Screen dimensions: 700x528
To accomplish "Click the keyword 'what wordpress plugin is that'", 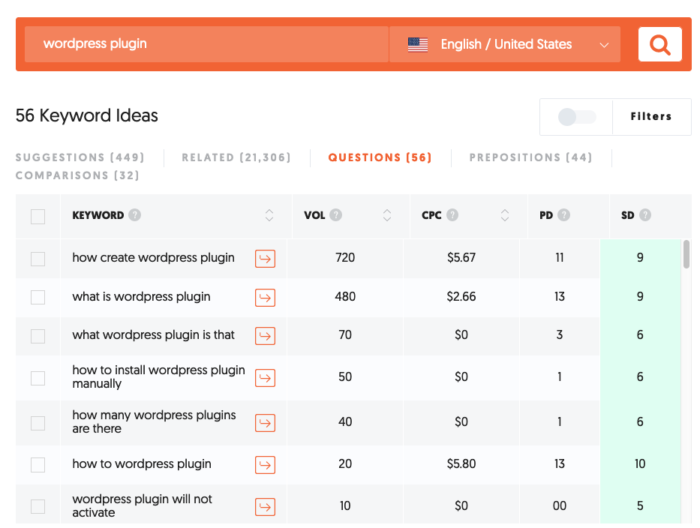I will click(x=153, y=335).
